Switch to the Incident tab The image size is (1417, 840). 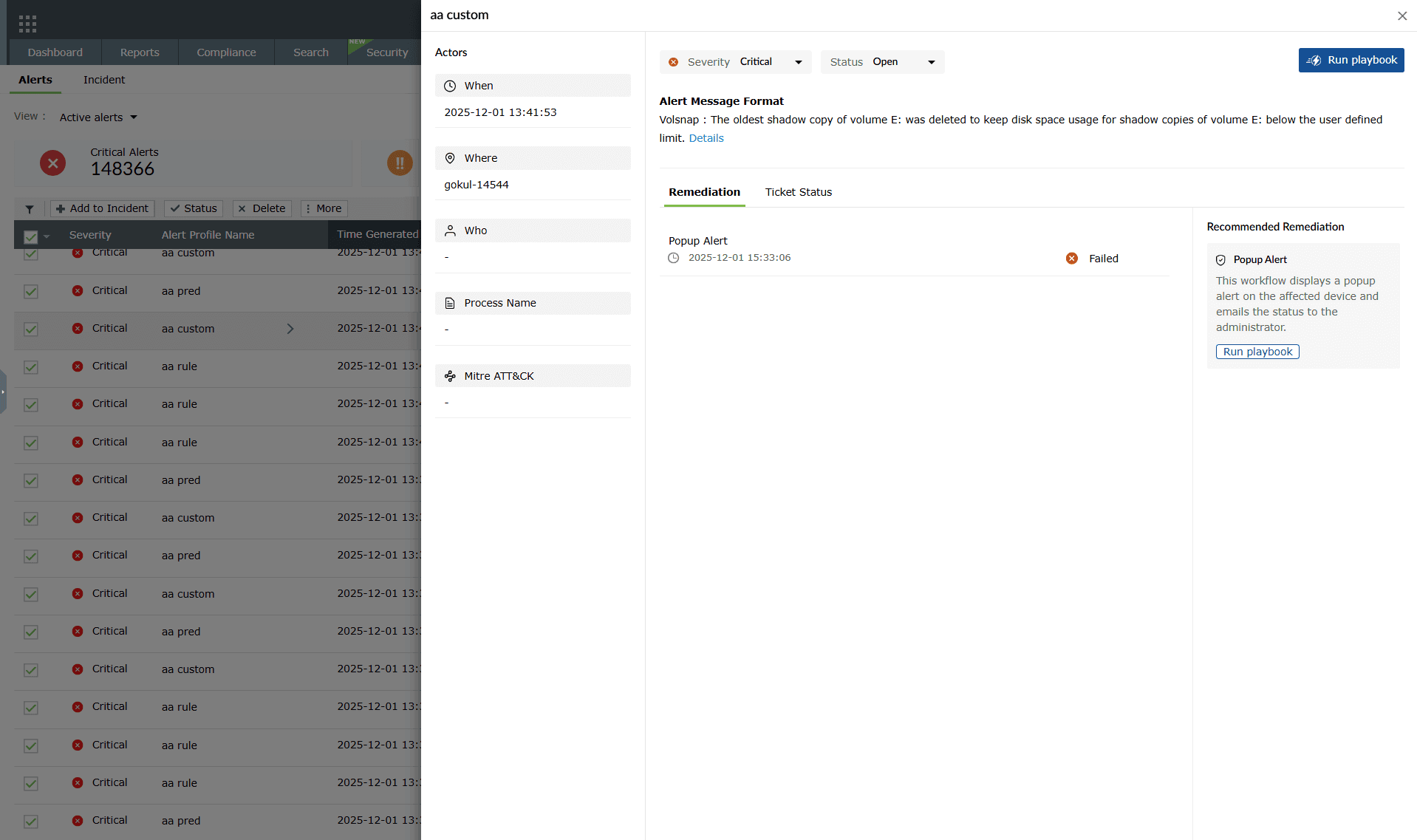coord(103,80)
